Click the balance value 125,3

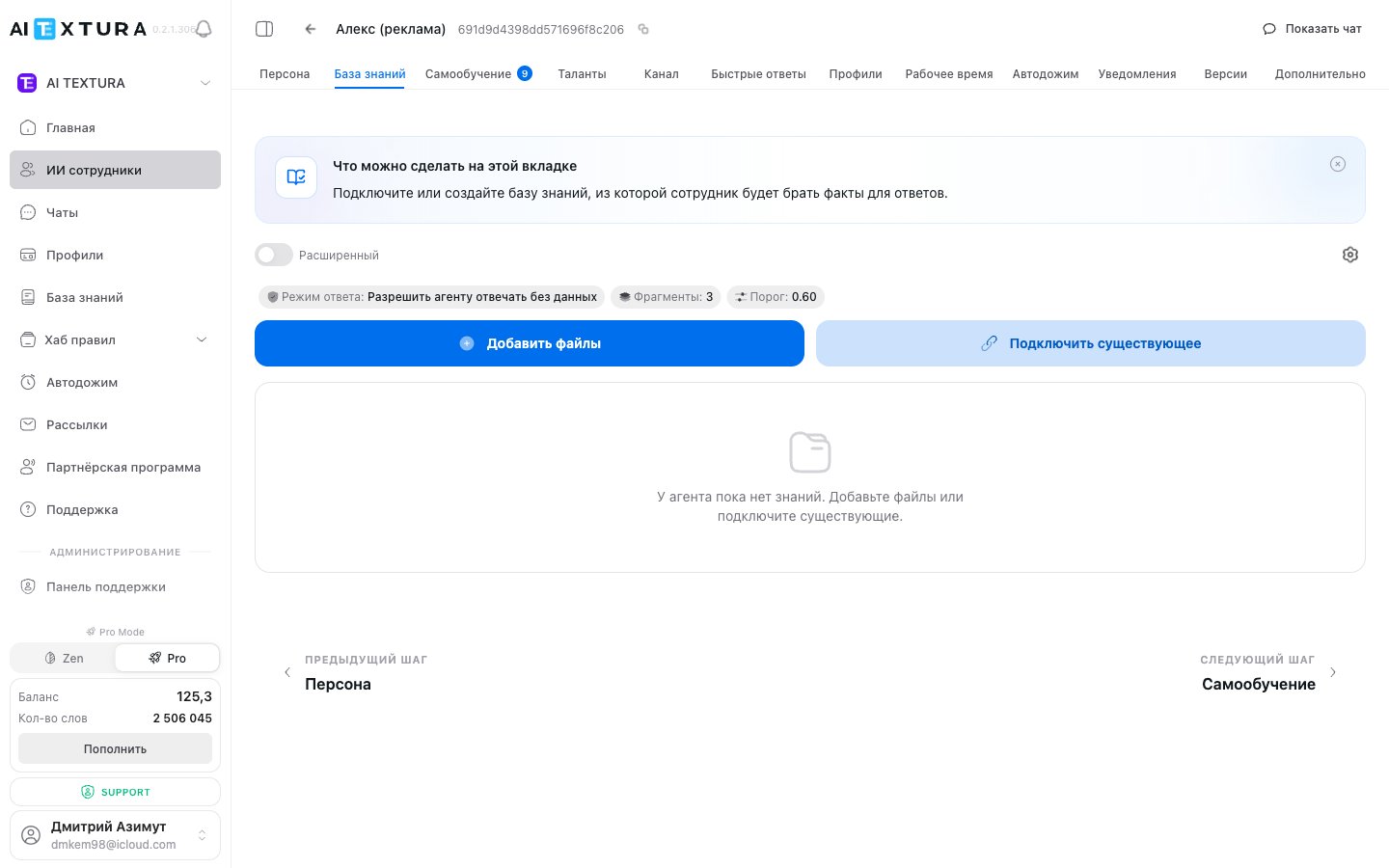click(194, 696)
